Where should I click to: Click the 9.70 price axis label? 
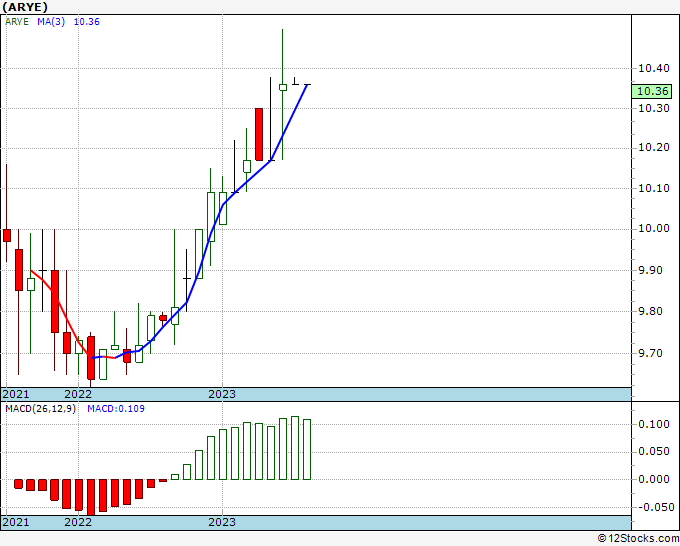(651, 353)
